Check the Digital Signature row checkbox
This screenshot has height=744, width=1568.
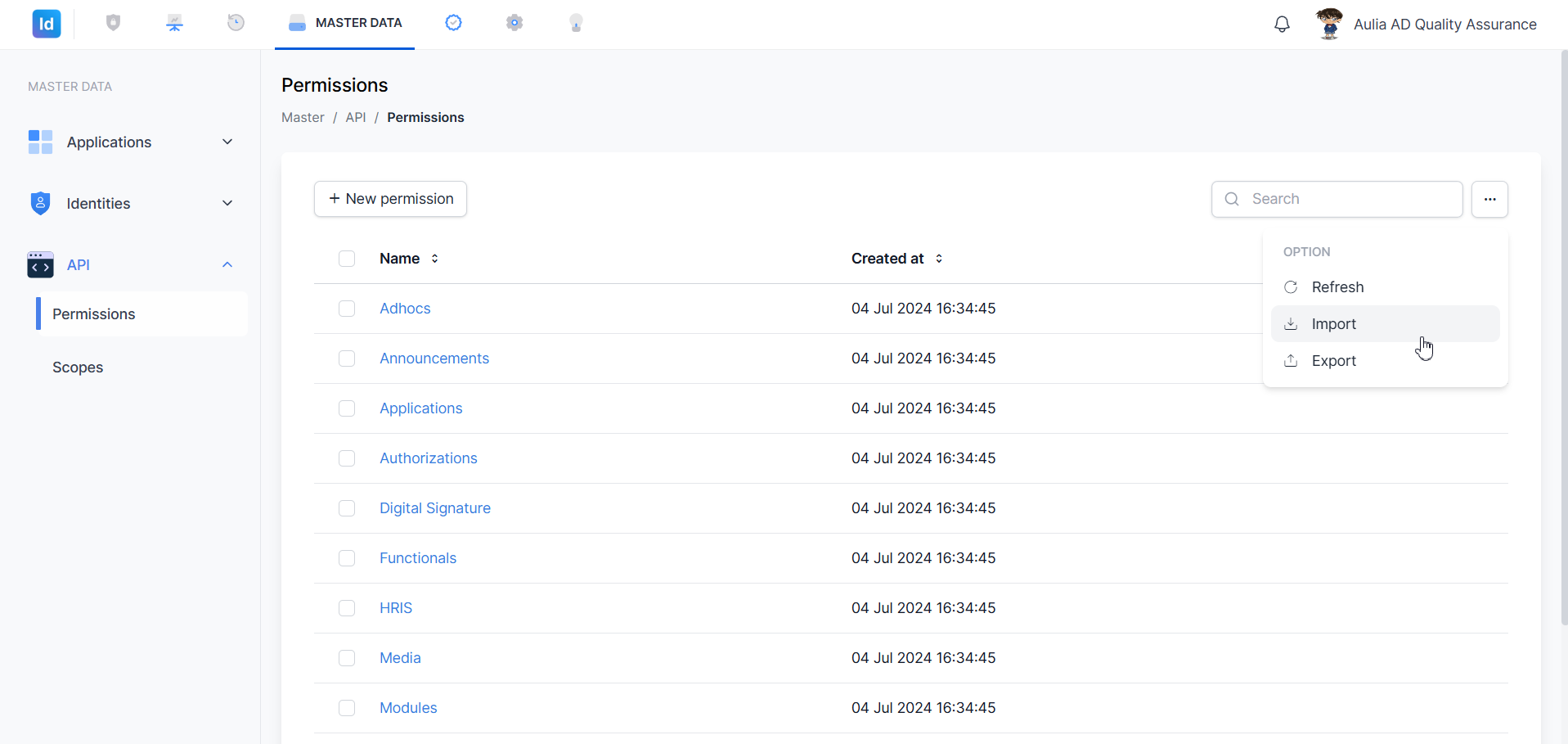347,508
